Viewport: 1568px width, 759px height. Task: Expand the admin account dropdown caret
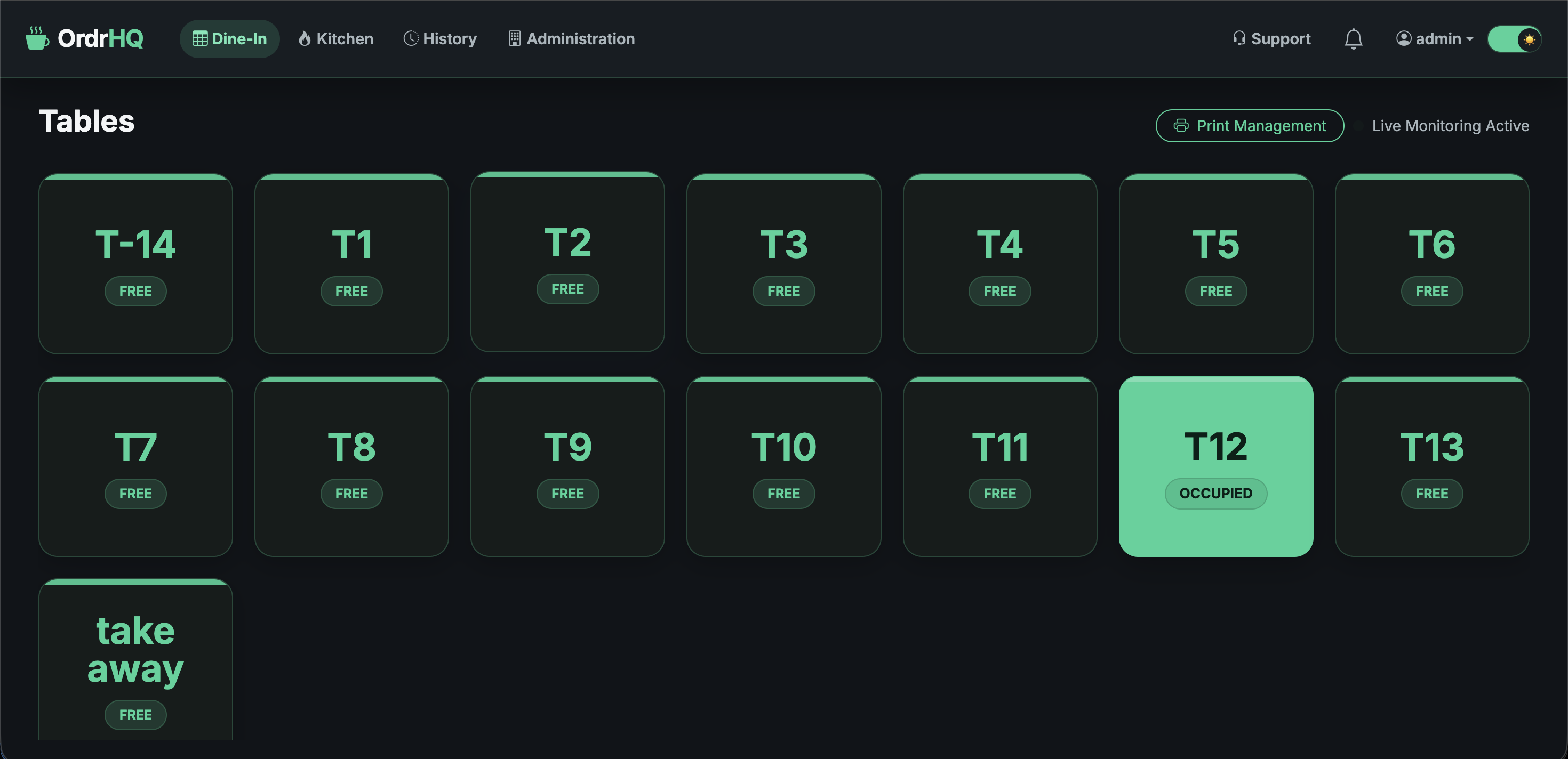1469,39
